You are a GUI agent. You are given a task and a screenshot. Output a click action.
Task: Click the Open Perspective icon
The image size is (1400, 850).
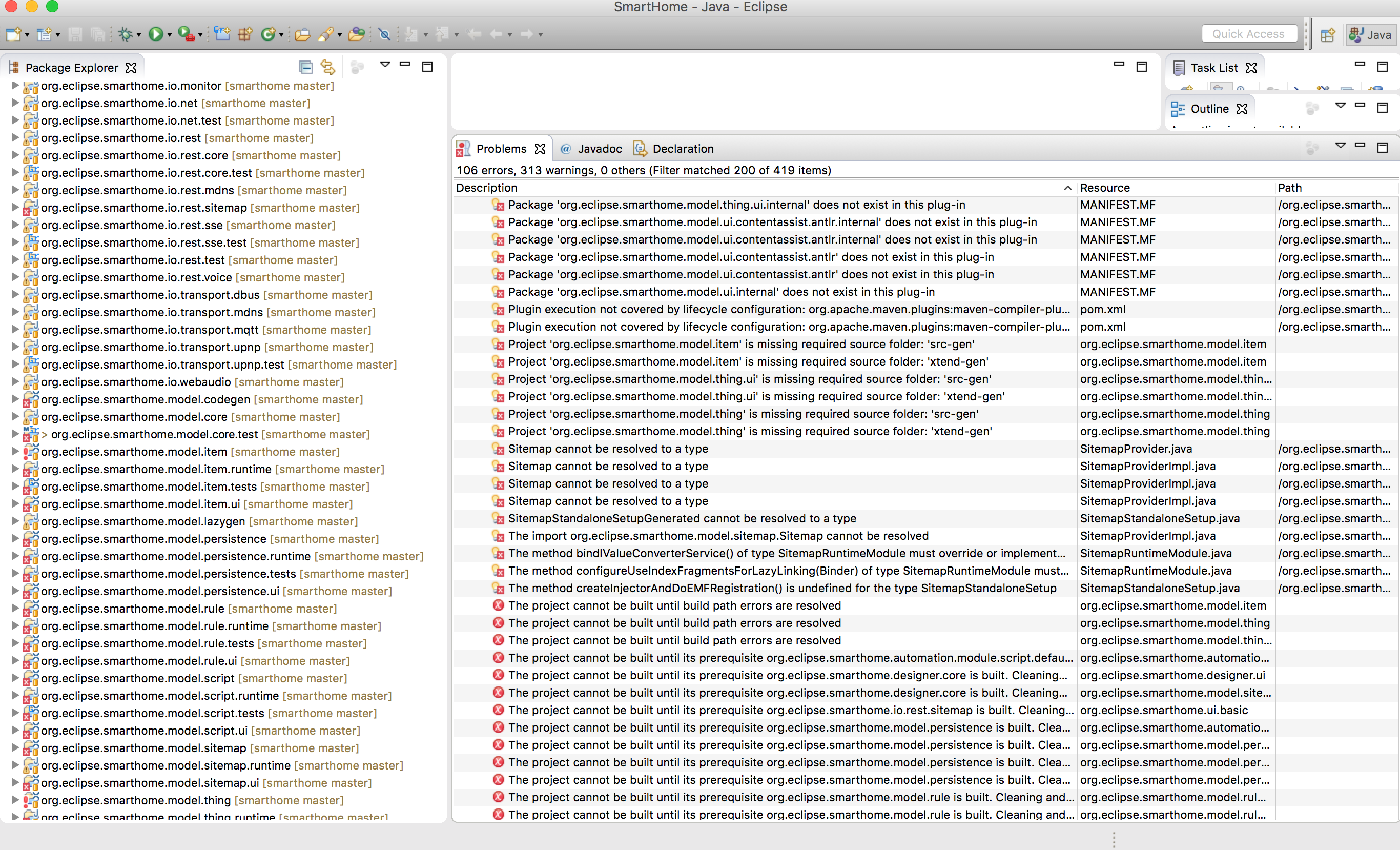coord(1327,35)
